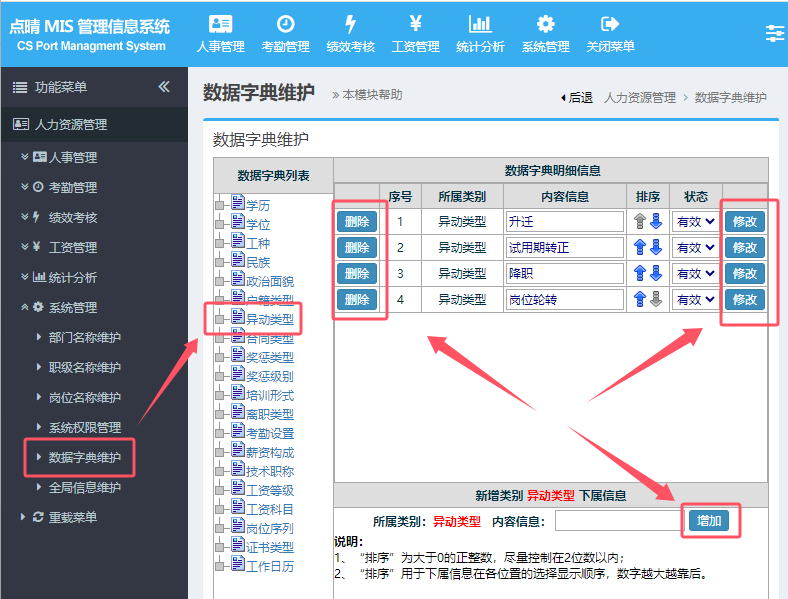Open 考勤管理 clock icon in top bar
The height and width of the screenshot is (599, 788).
(285, 24)
